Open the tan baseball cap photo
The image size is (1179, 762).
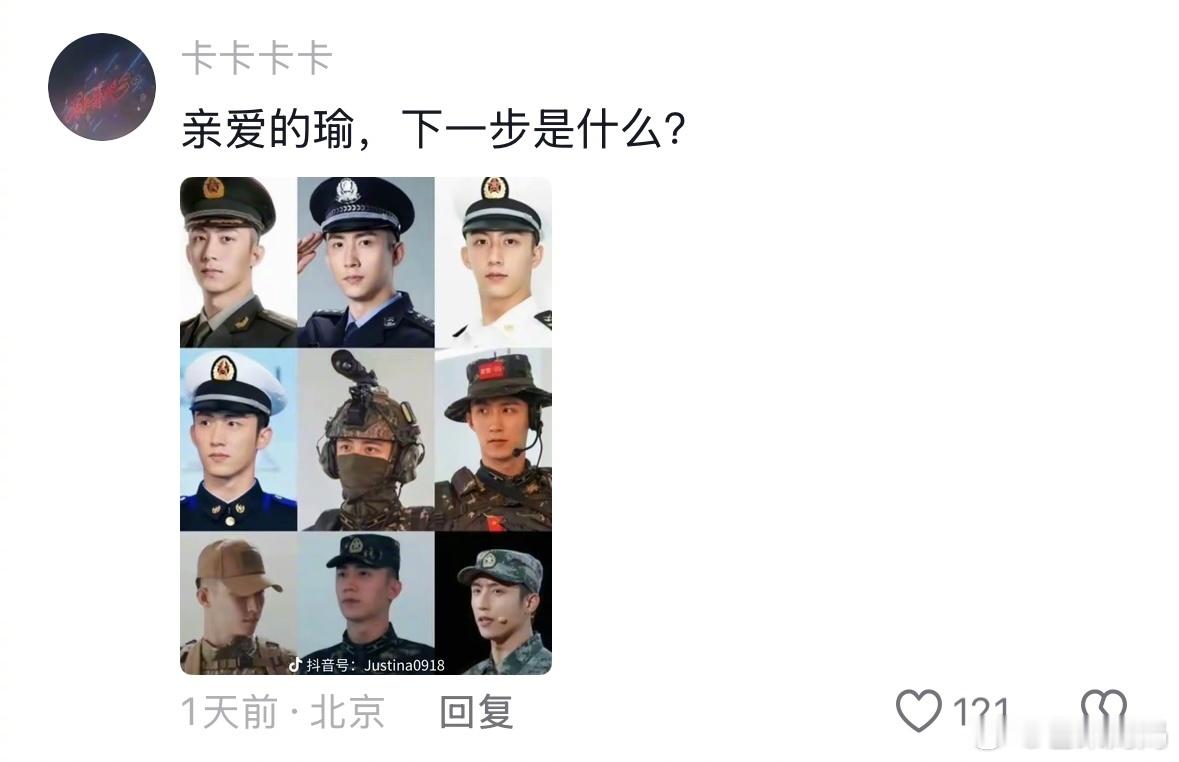point(238,603)
